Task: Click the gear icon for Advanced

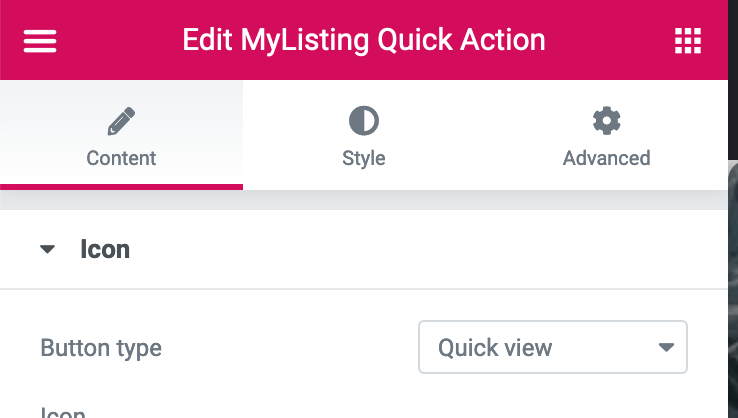Action: coord(606,121)
